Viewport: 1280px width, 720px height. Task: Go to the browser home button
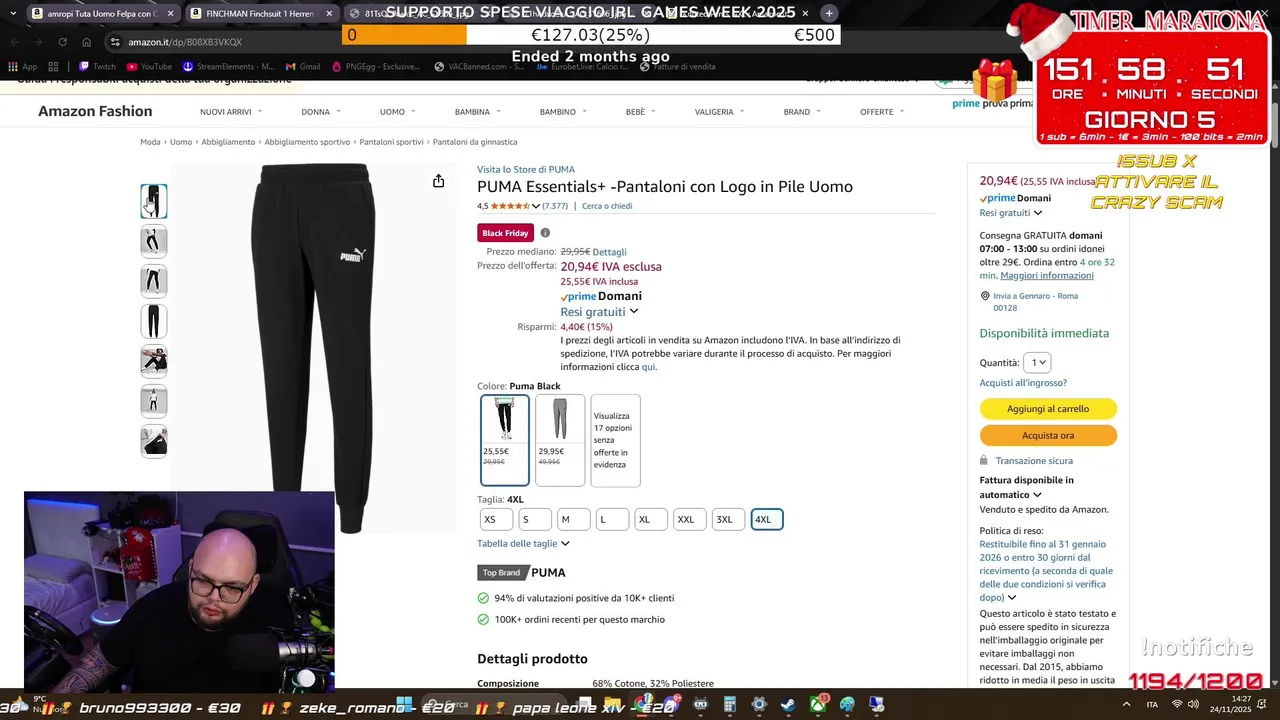tap(87, 42)
